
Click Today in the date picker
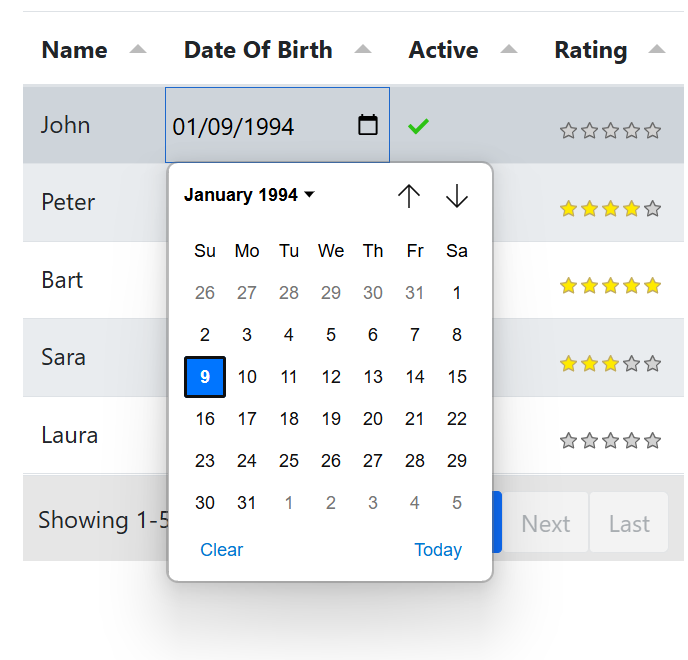pyautogui.click(x=438, y=550)
